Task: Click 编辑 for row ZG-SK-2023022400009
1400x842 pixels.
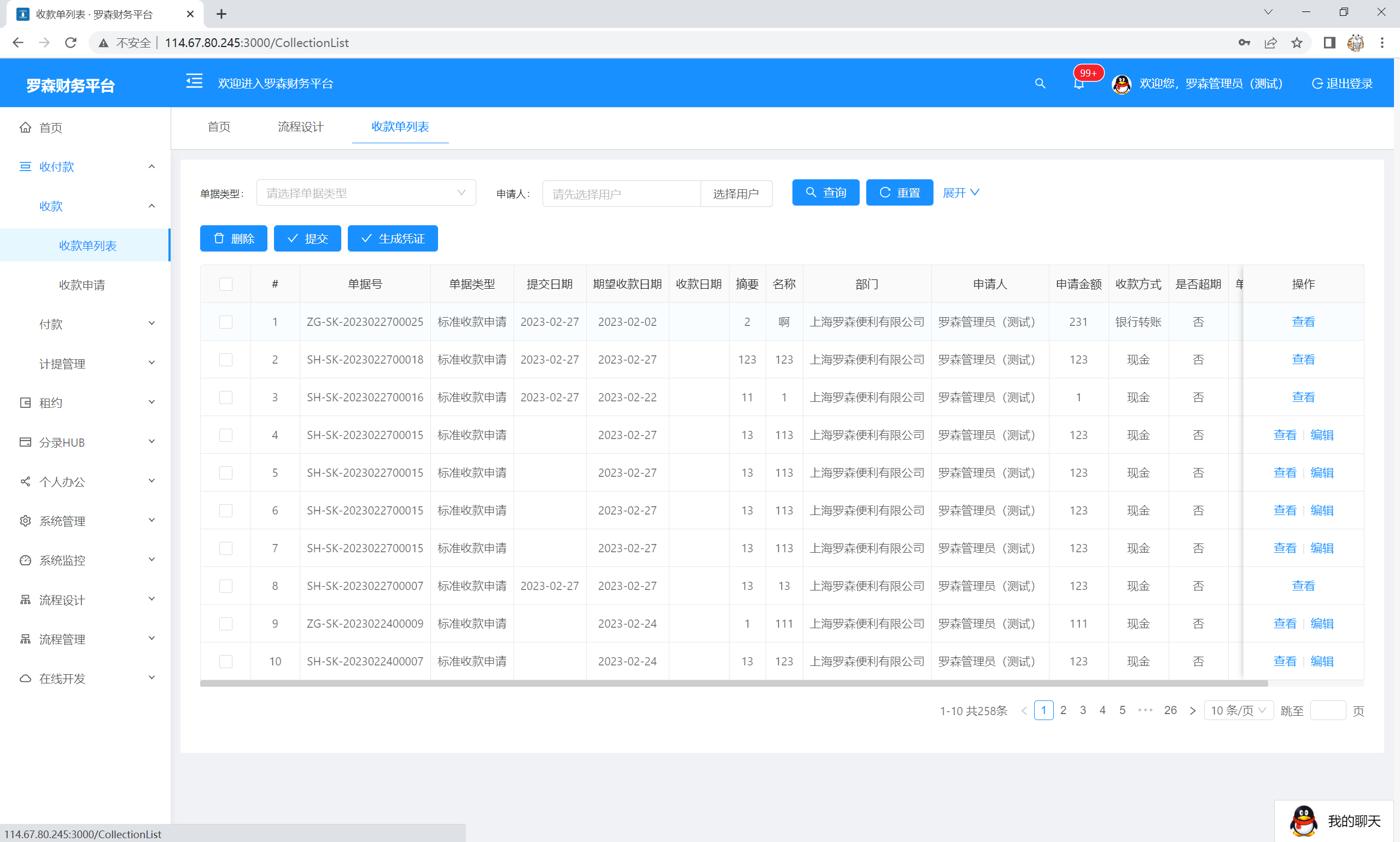Action: [x=1322, y=623]
